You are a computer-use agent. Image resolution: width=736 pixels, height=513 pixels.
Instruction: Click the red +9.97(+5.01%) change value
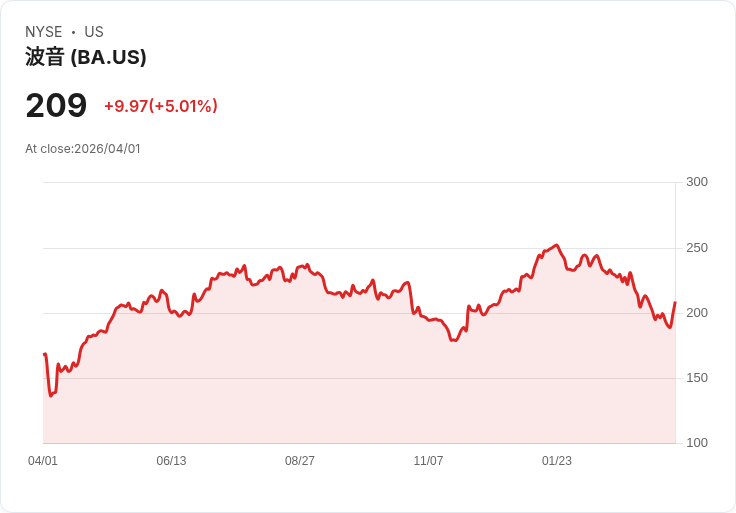pyautogui.click(x=161, y=106)
